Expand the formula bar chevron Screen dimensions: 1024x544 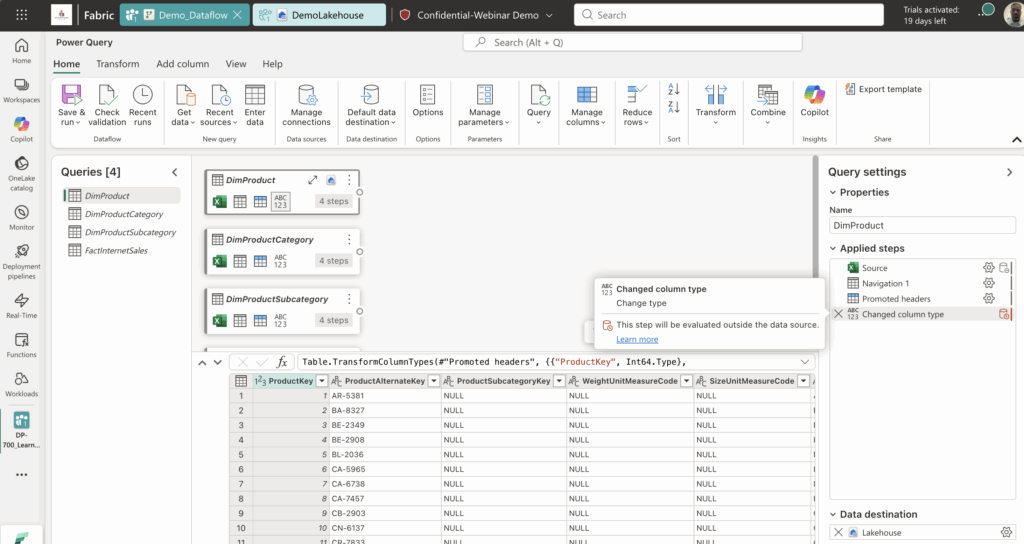(805, 362)
